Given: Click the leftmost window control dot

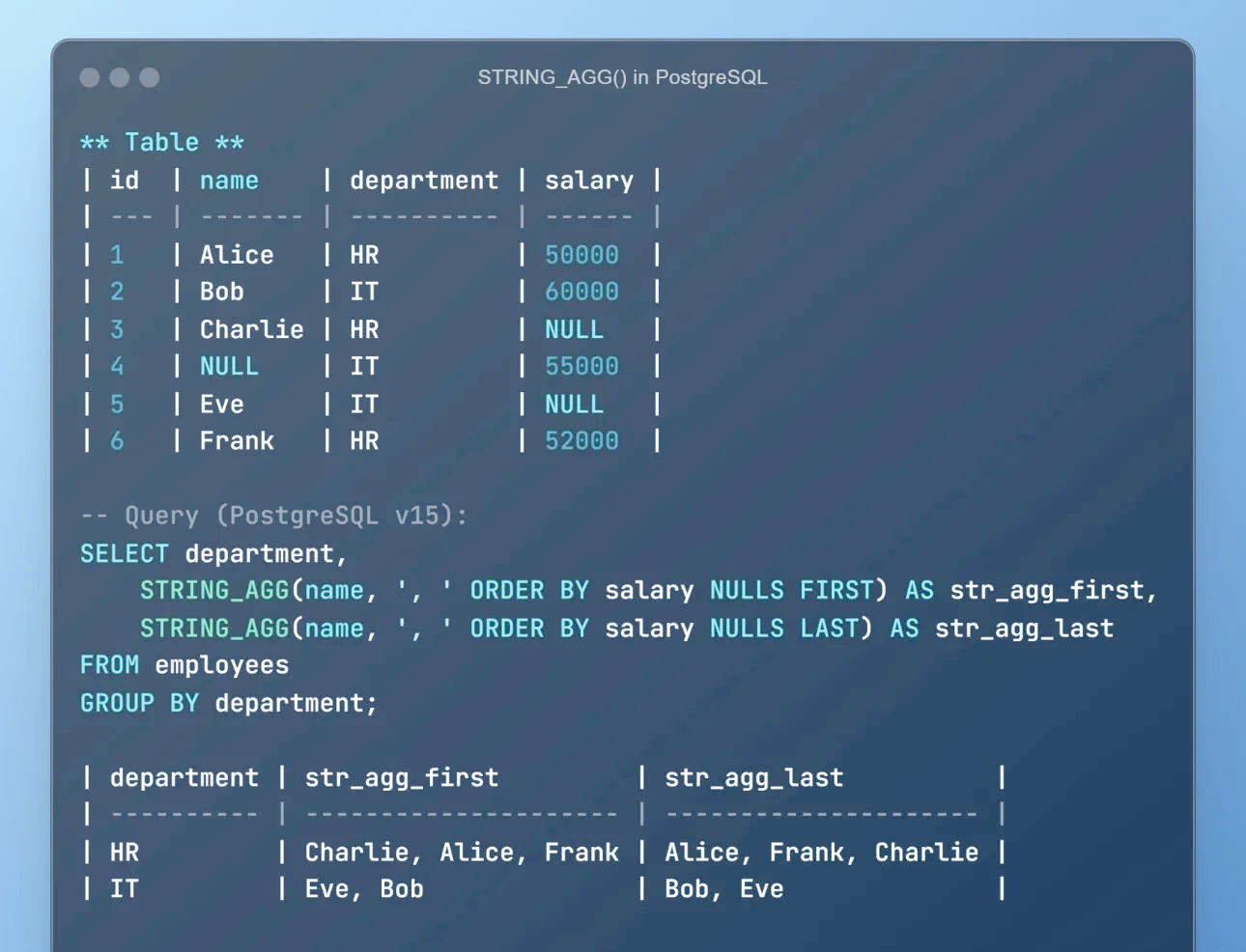Looking at the screenshot, I should point(90,77).
